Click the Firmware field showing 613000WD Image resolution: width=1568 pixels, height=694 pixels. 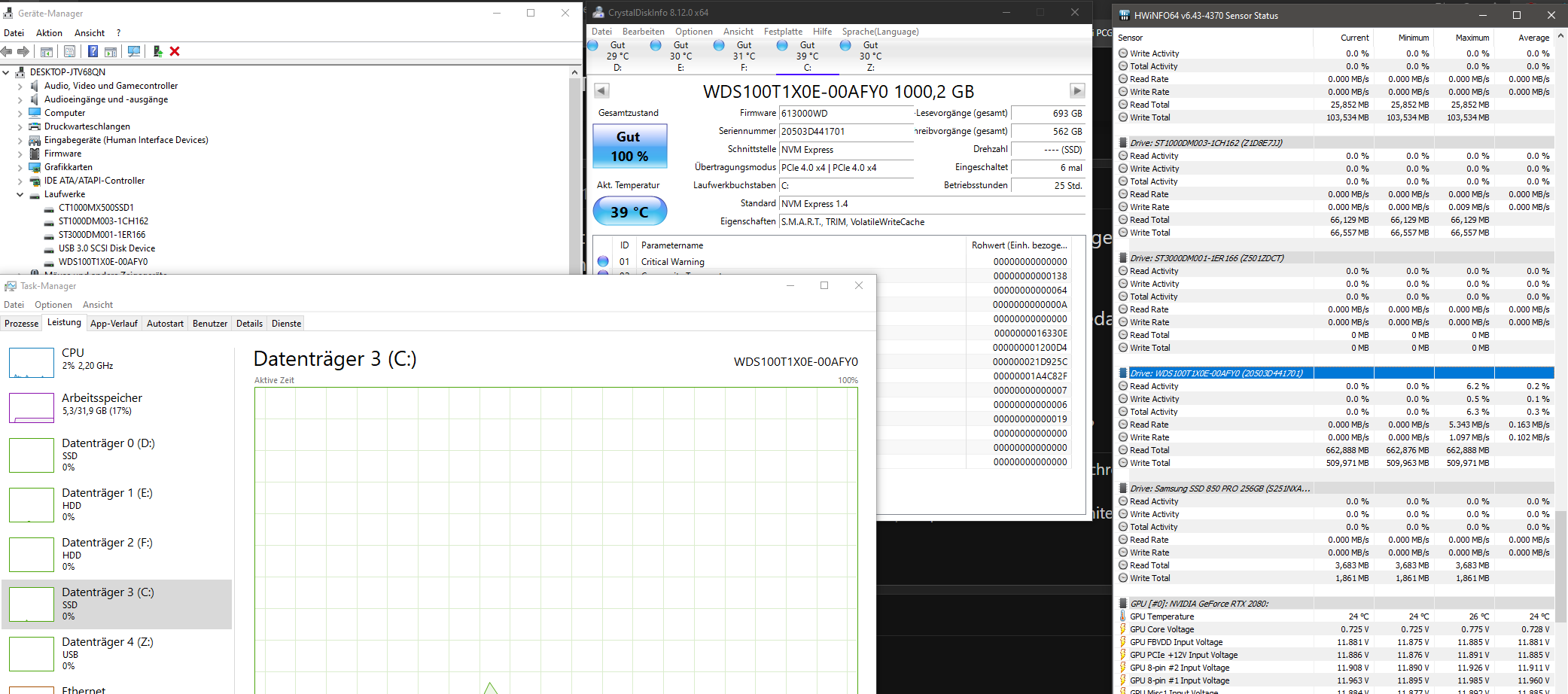pyautogui.click(x=846, y=114)
